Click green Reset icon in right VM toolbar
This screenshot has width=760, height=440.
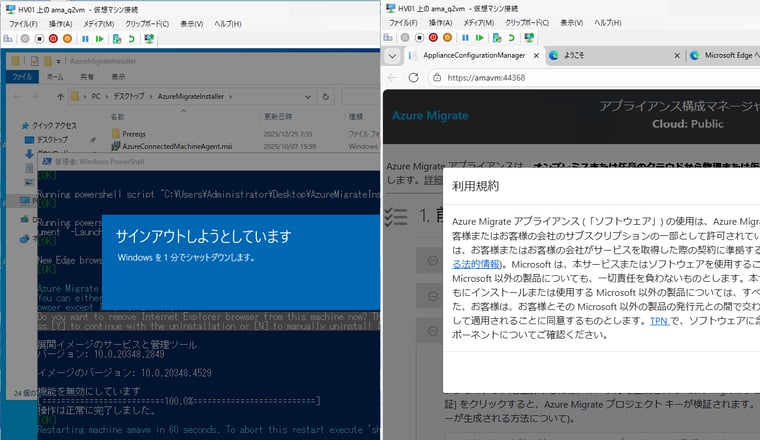(x=479, y=37)
